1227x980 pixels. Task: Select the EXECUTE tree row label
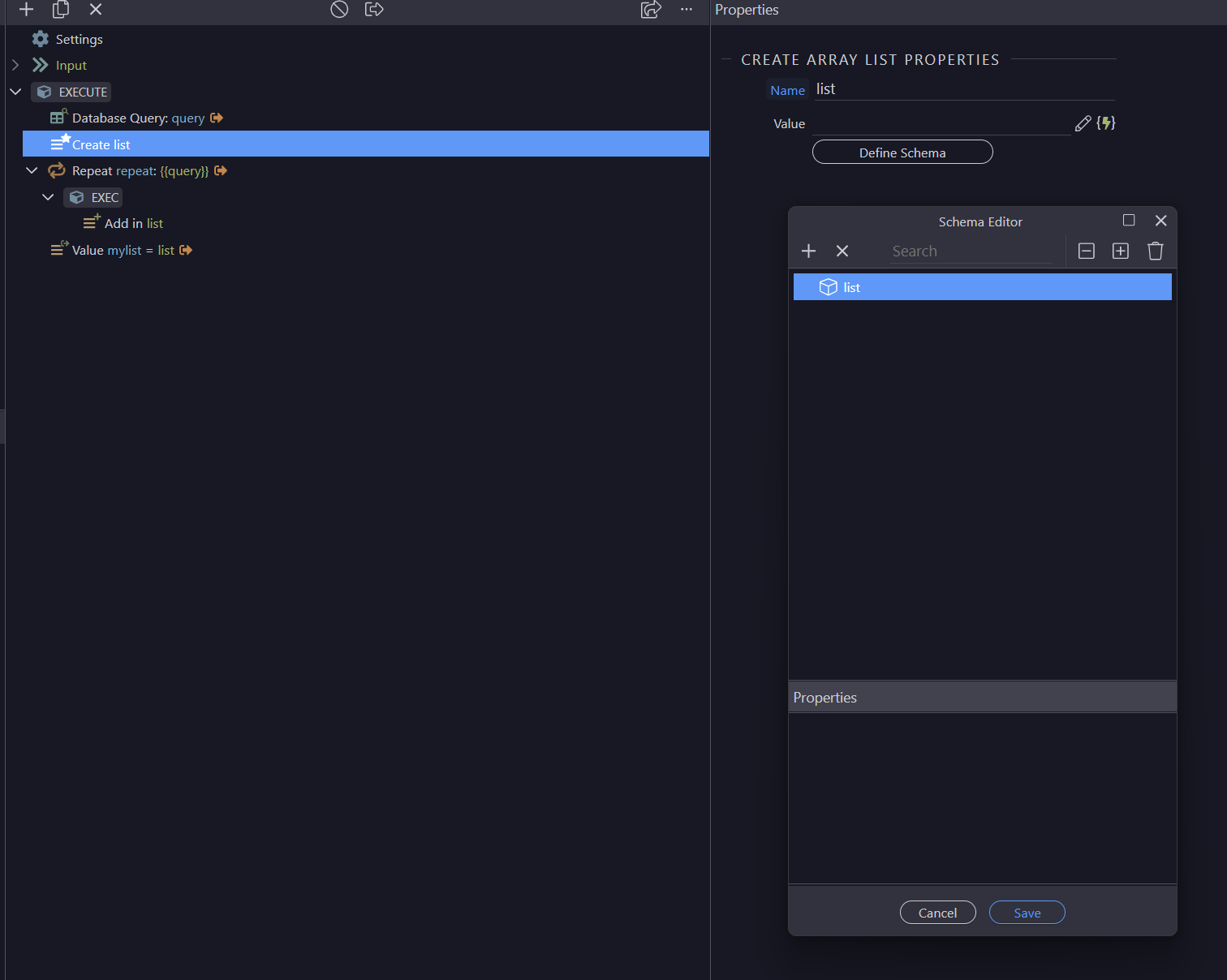click(83, 92)
